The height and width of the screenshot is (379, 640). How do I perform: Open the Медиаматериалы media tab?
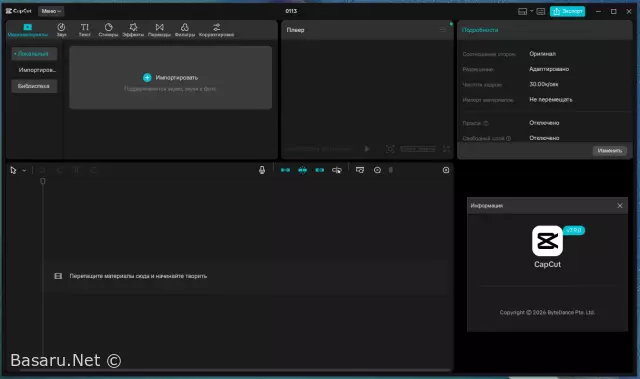[27, 30]
